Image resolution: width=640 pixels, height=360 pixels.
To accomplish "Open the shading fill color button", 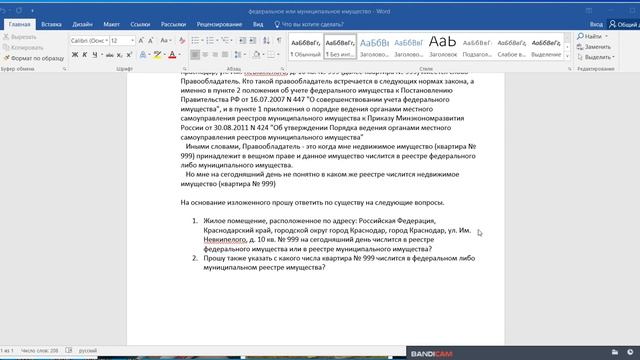I will tap(256, 54).
